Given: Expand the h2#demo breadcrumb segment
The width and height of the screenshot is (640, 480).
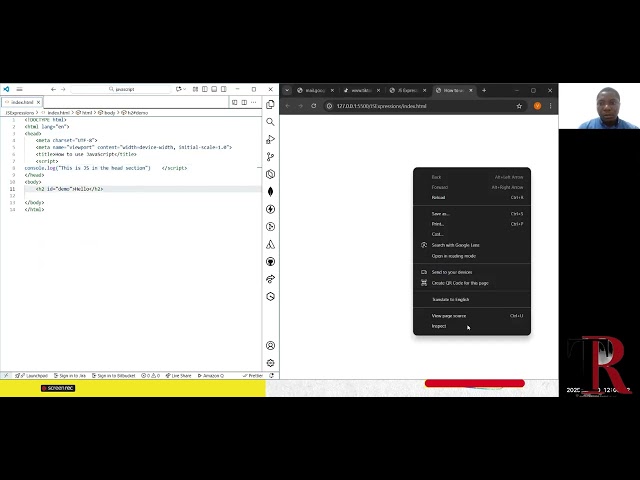Looking at the screenshot, I should tap(135, 113).
